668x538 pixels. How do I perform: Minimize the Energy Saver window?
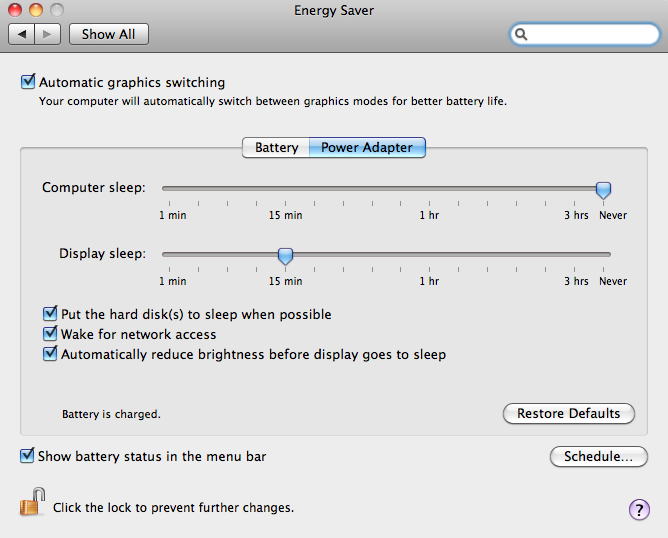36,9
